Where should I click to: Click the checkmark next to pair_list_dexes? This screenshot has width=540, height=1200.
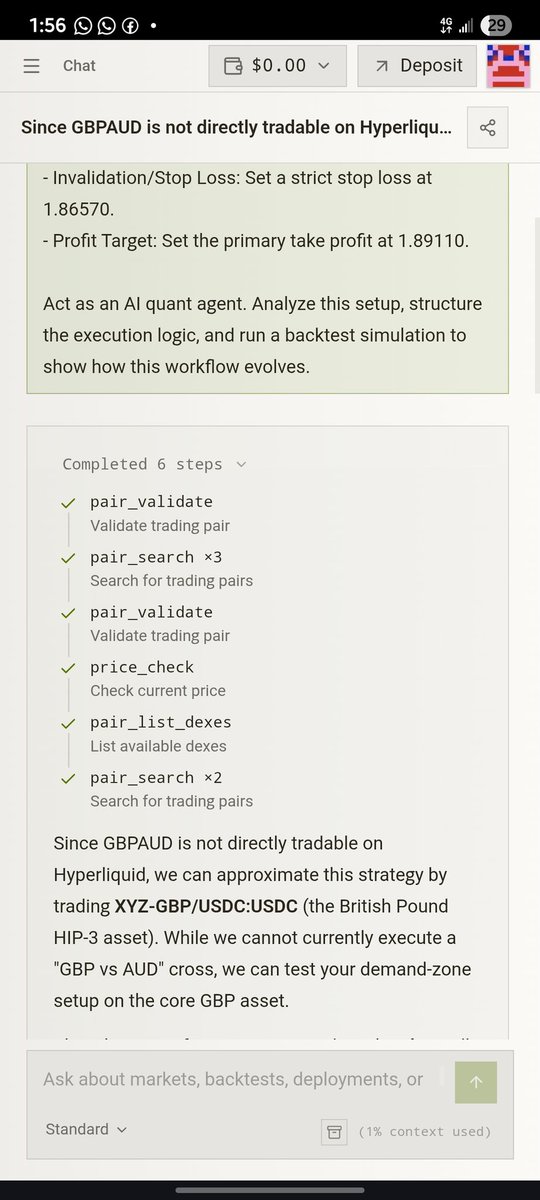[68, 723]
